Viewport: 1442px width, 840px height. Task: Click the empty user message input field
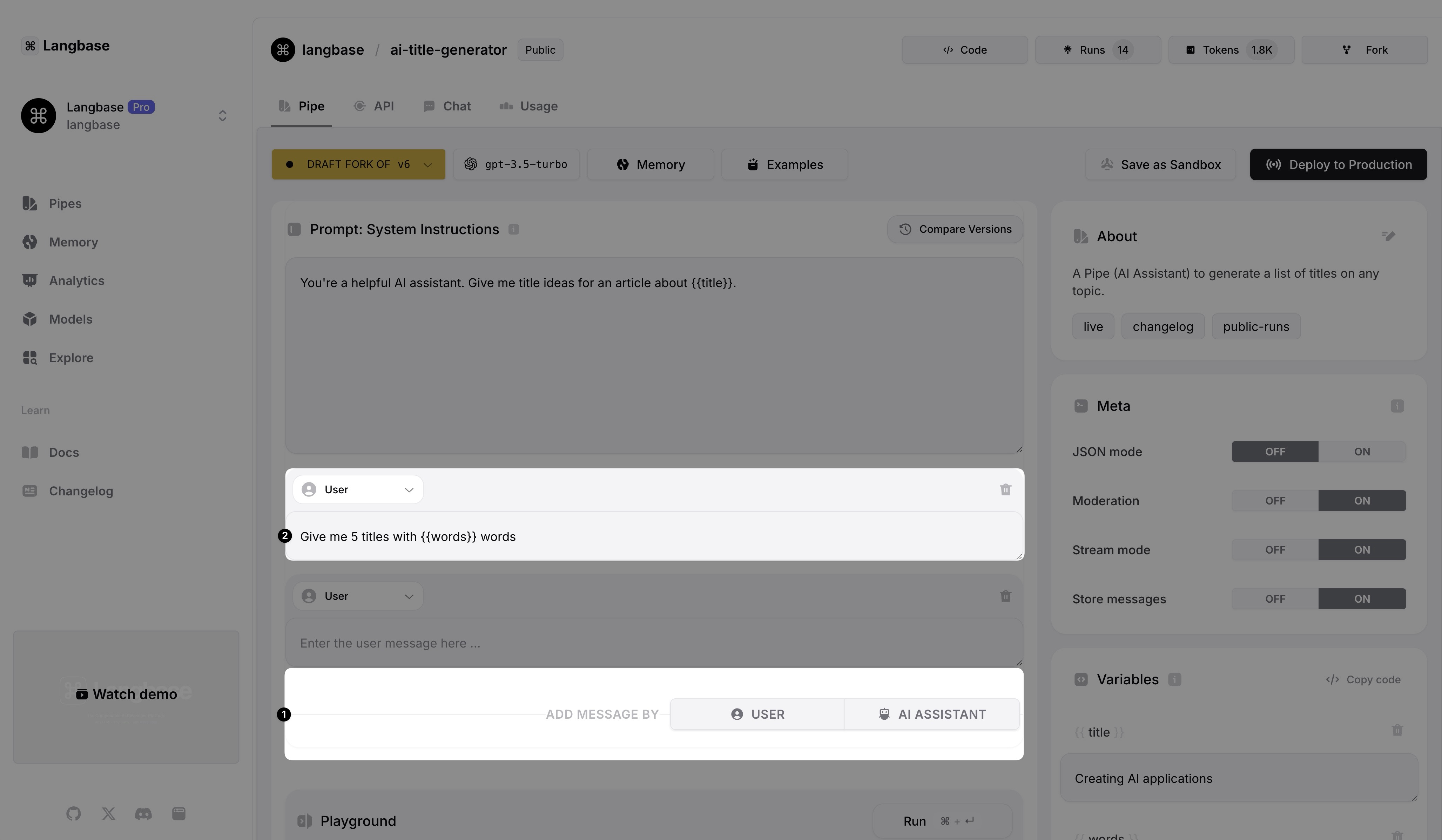pos(653,643)
